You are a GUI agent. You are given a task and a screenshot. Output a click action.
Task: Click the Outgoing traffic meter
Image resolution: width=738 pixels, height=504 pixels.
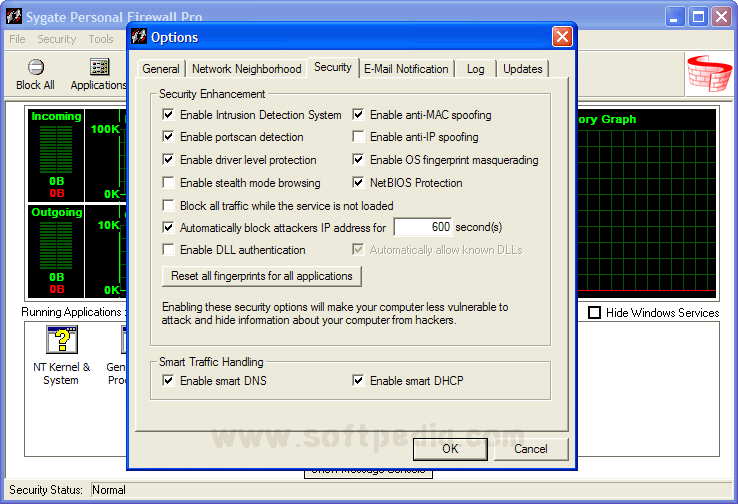pos(56,251)
